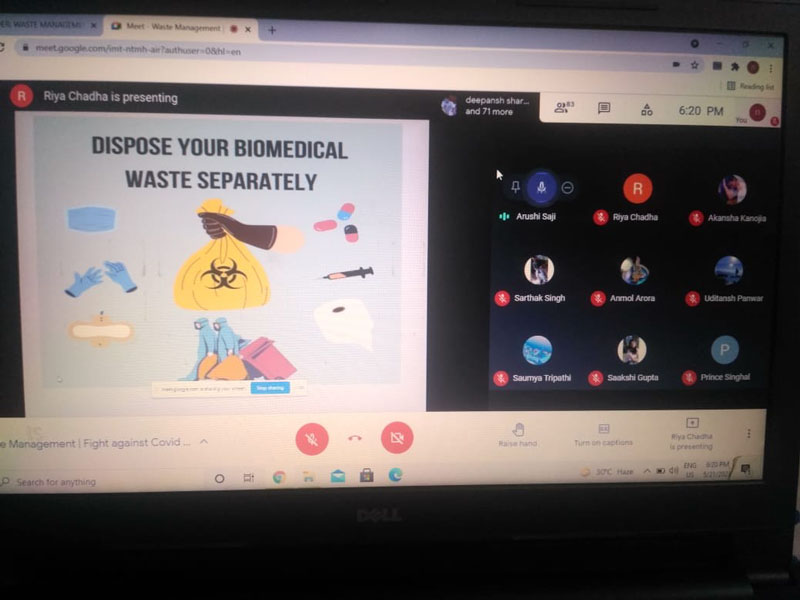Open more options three-dot menu
800x600 pixels.
(748, 434)
